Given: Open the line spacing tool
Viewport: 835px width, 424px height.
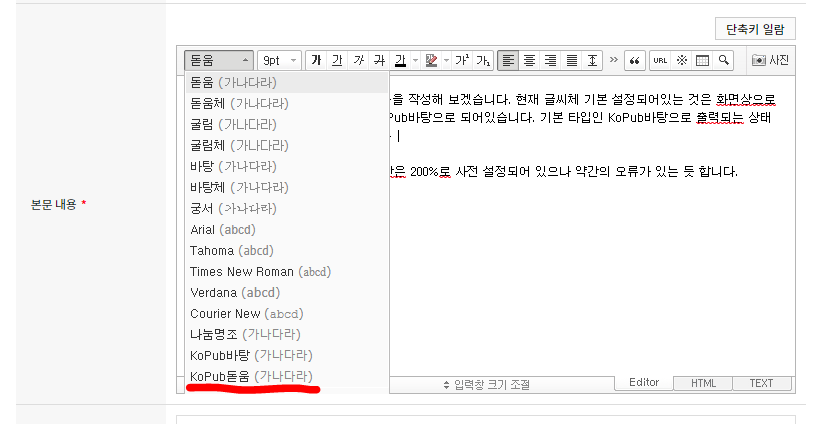Looking at the screenshot, I should tap(592, 60).
